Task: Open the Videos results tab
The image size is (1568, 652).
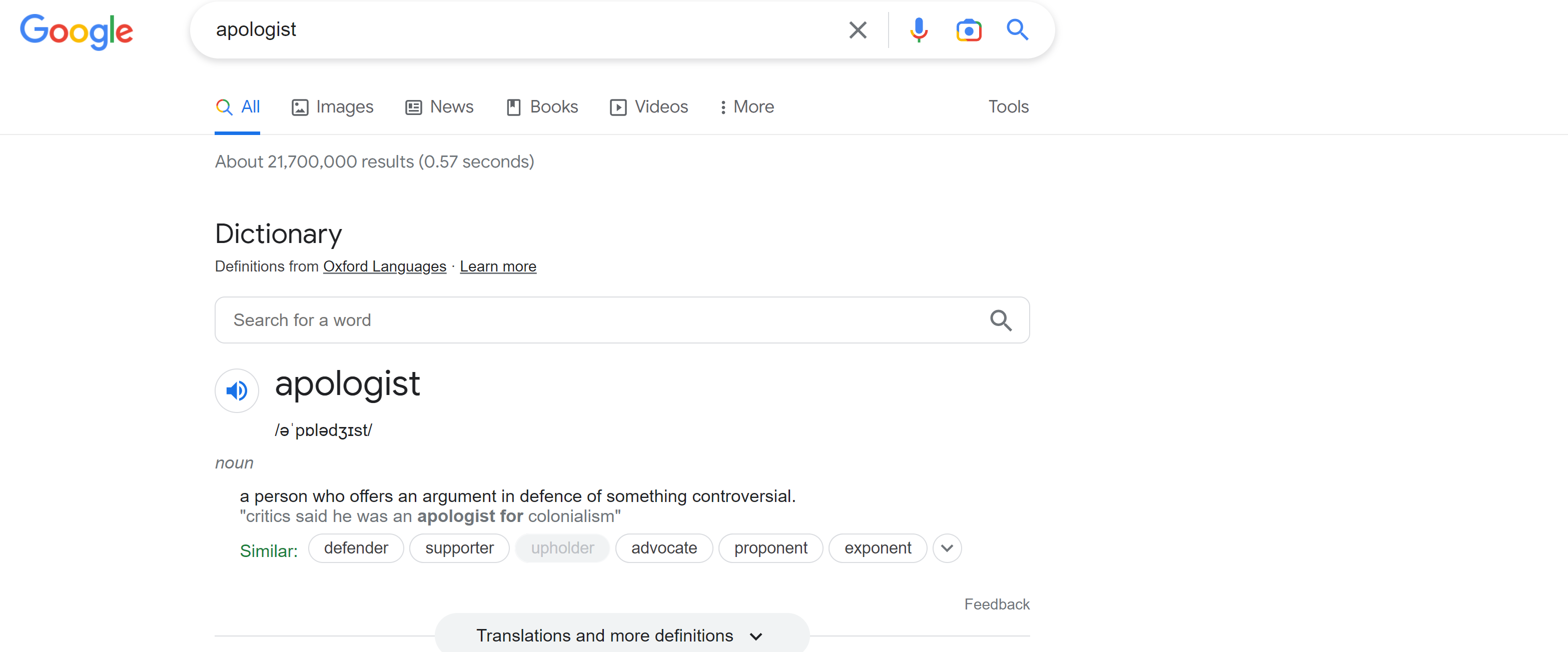Action: click(649, 107)
